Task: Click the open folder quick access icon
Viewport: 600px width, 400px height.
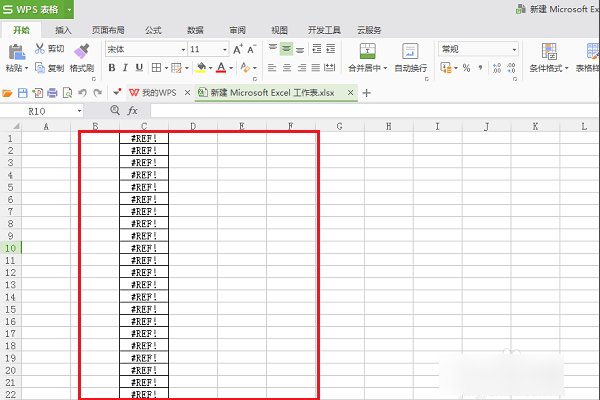Action: pyautogui.click(x=7, y=93)
